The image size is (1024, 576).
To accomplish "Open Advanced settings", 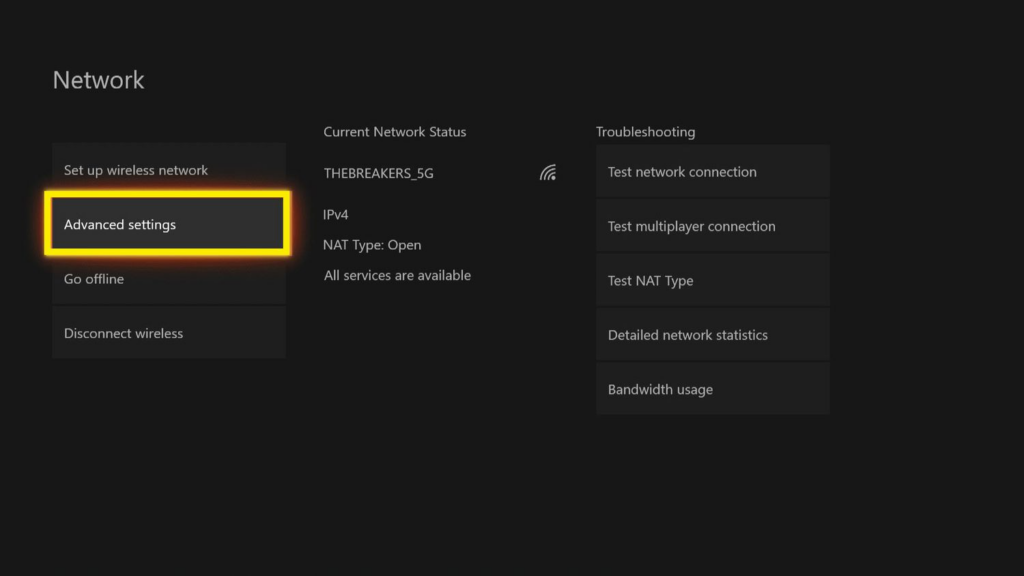I will [x=167, y=224].
